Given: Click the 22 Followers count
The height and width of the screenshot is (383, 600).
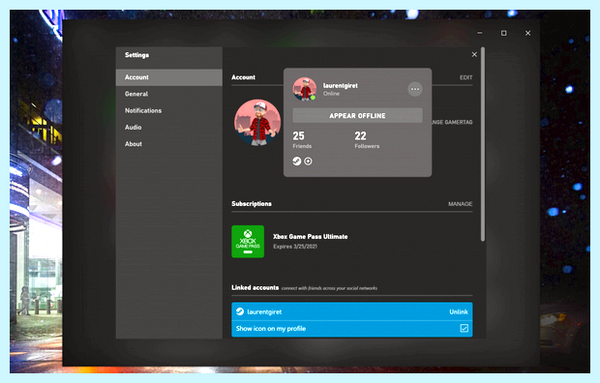Looking at the screenshot, I should 367,140.
